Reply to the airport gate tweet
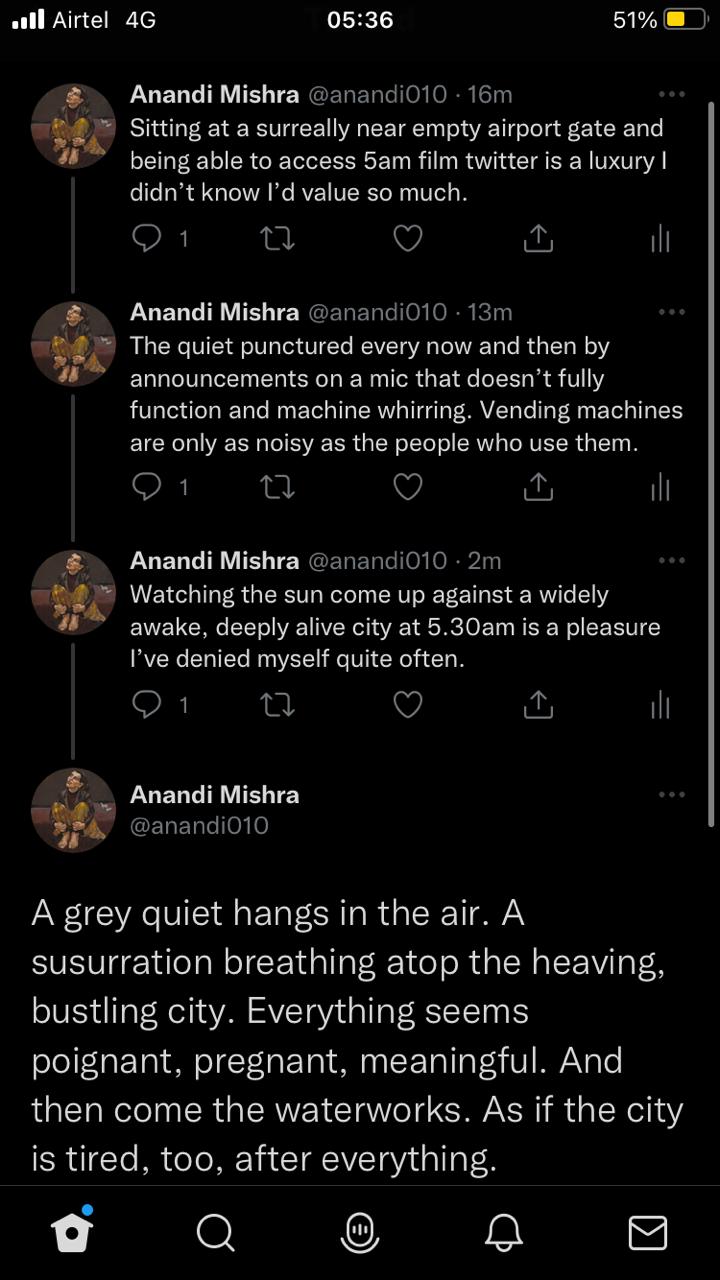 pos(147,238)
